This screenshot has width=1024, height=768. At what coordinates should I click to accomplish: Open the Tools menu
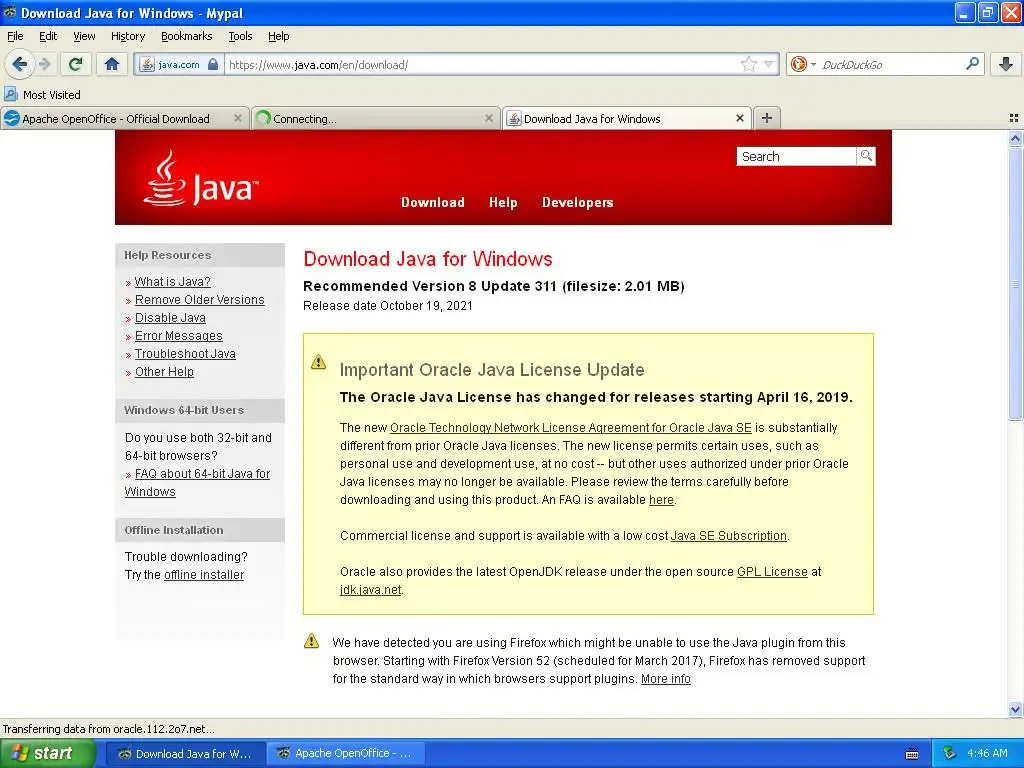pos(240,36)
